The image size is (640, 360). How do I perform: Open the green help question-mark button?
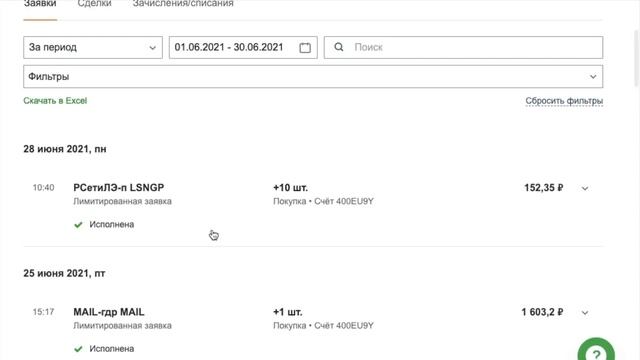click(x=596, y=350)
